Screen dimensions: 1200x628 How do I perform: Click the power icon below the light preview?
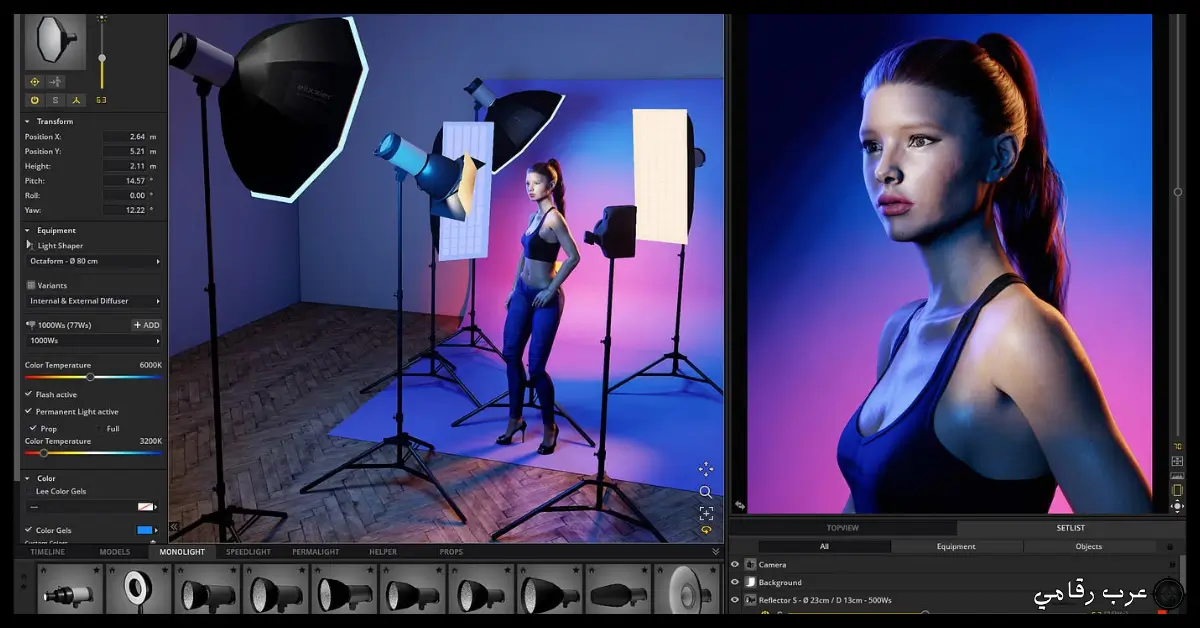(x=34, y=100)
